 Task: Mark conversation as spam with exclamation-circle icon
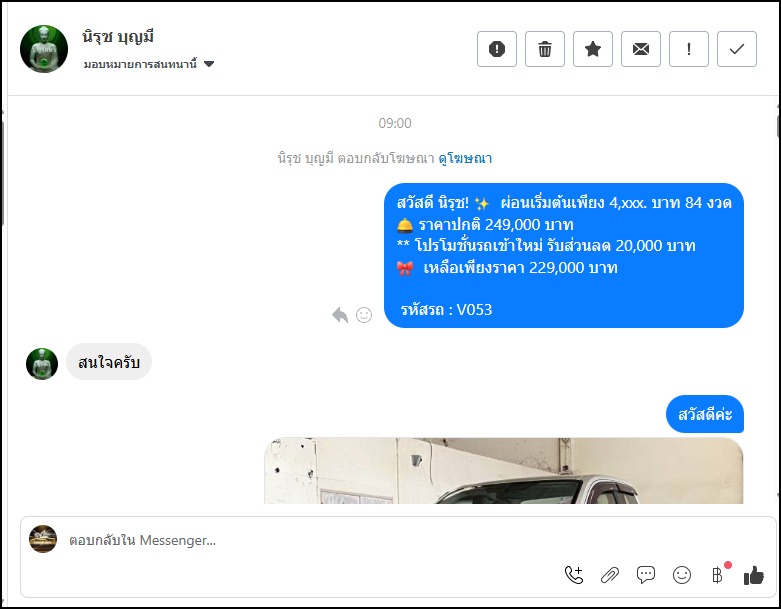497,49
